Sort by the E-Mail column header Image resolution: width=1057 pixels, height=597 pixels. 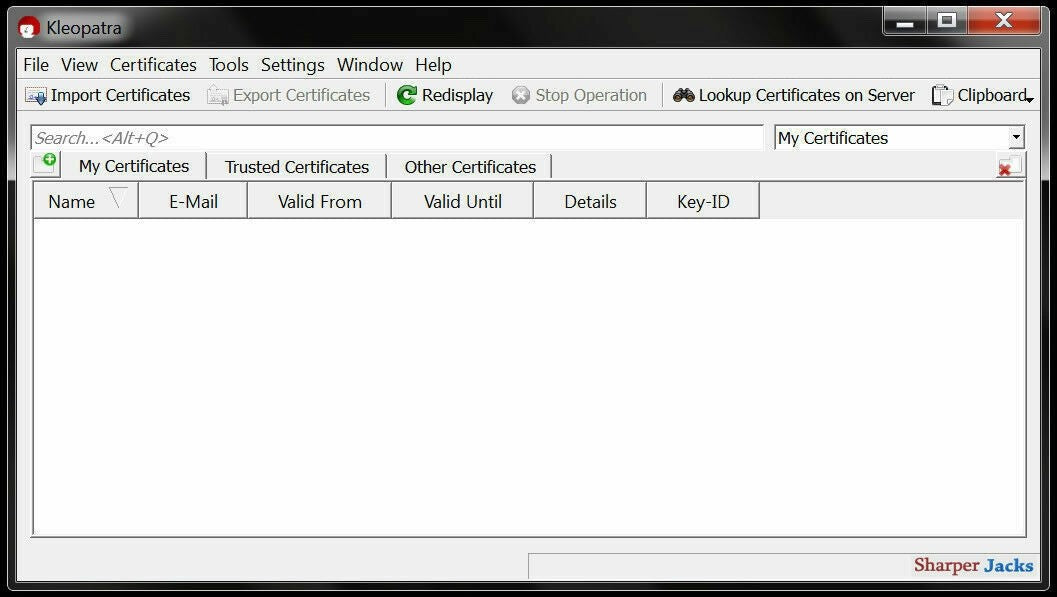[x=191, y=200]
